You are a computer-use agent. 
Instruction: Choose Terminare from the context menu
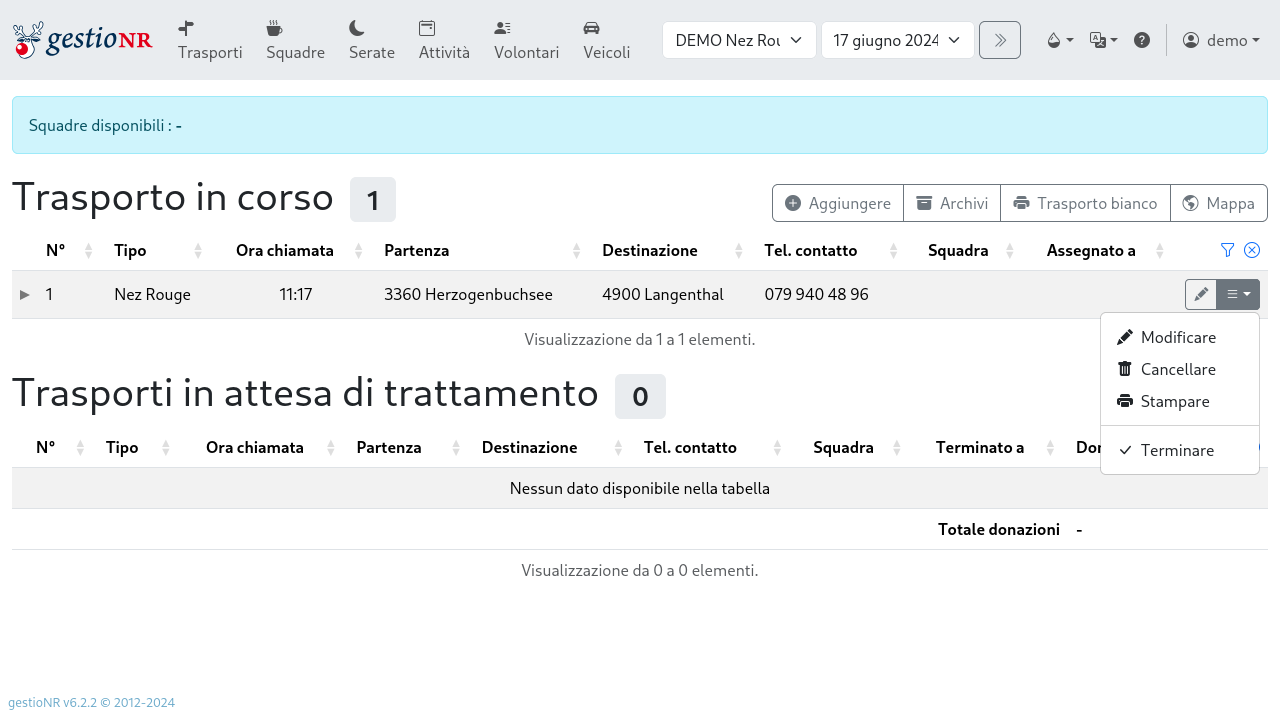(x=1178, y=450)
